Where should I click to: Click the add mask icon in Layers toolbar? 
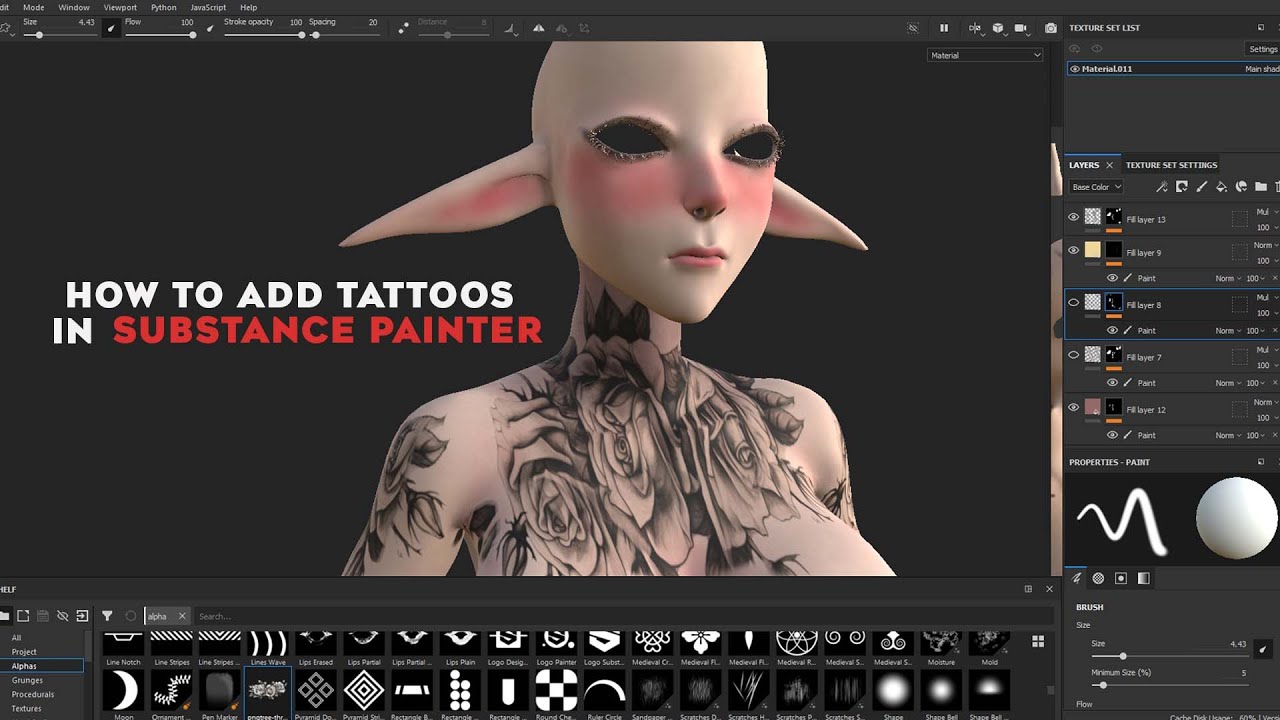1181,186
